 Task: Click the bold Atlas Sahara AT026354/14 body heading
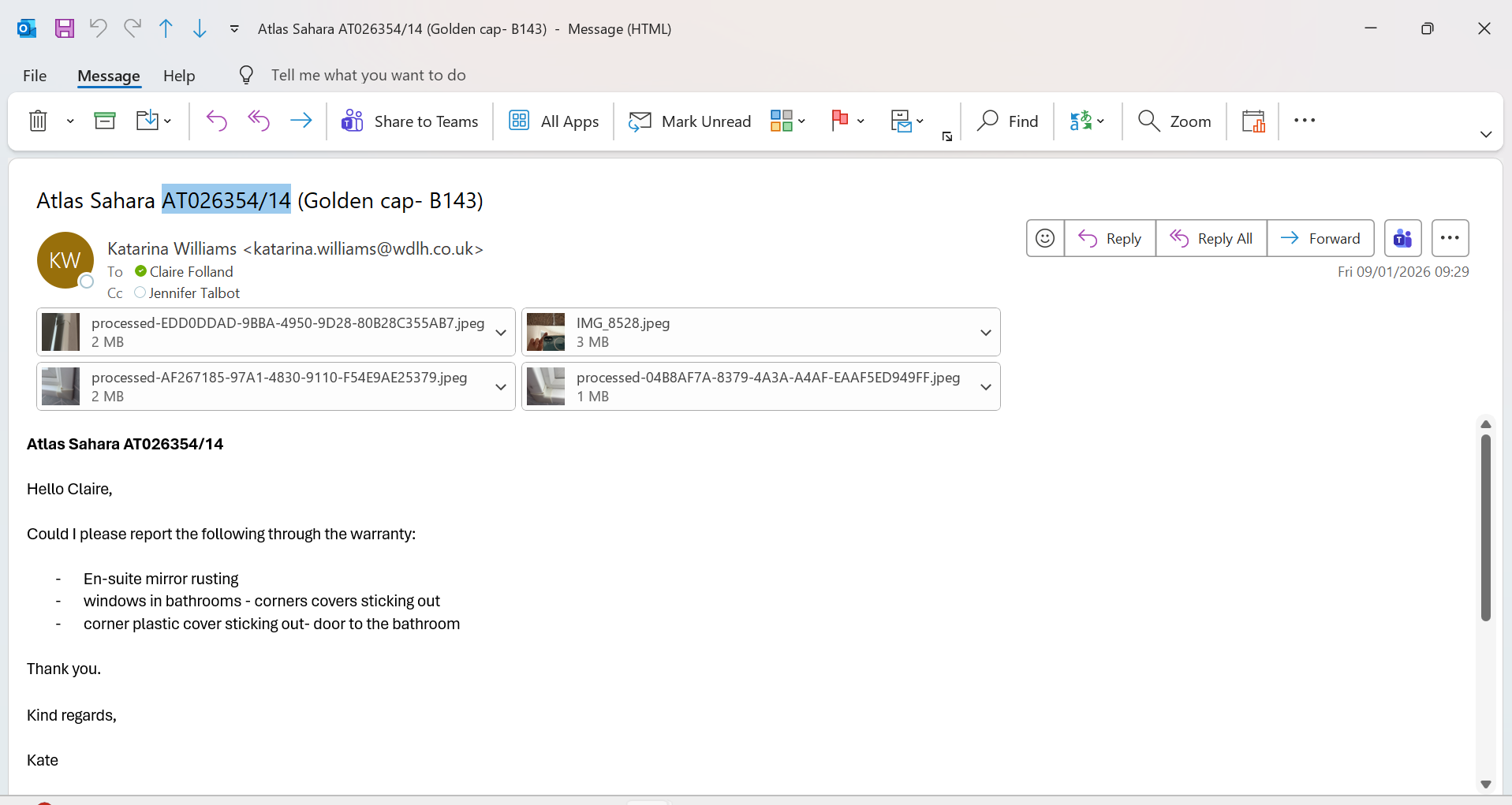(125, 445)
